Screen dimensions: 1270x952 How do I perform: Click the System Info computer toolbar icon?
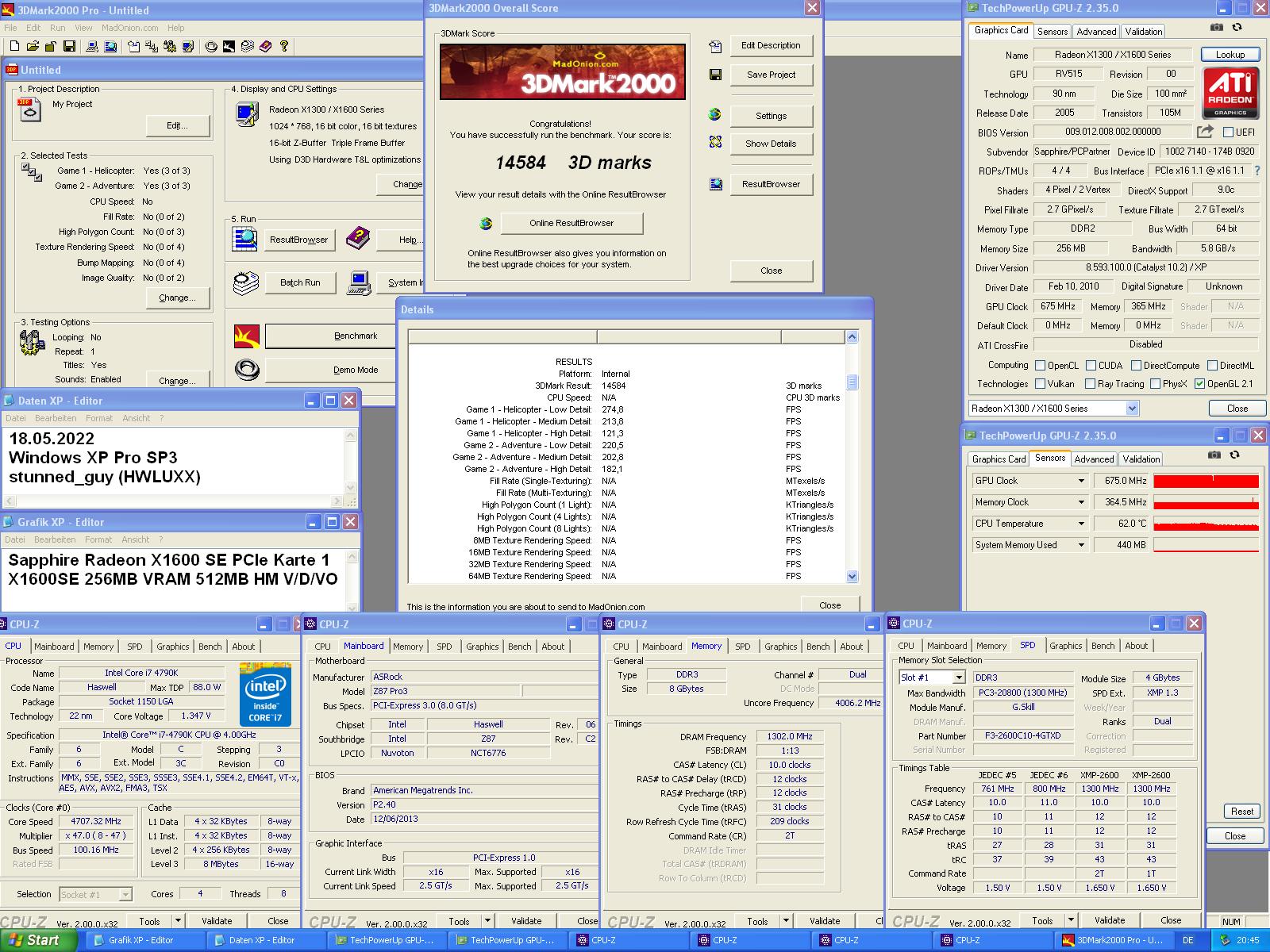(92, 47)
